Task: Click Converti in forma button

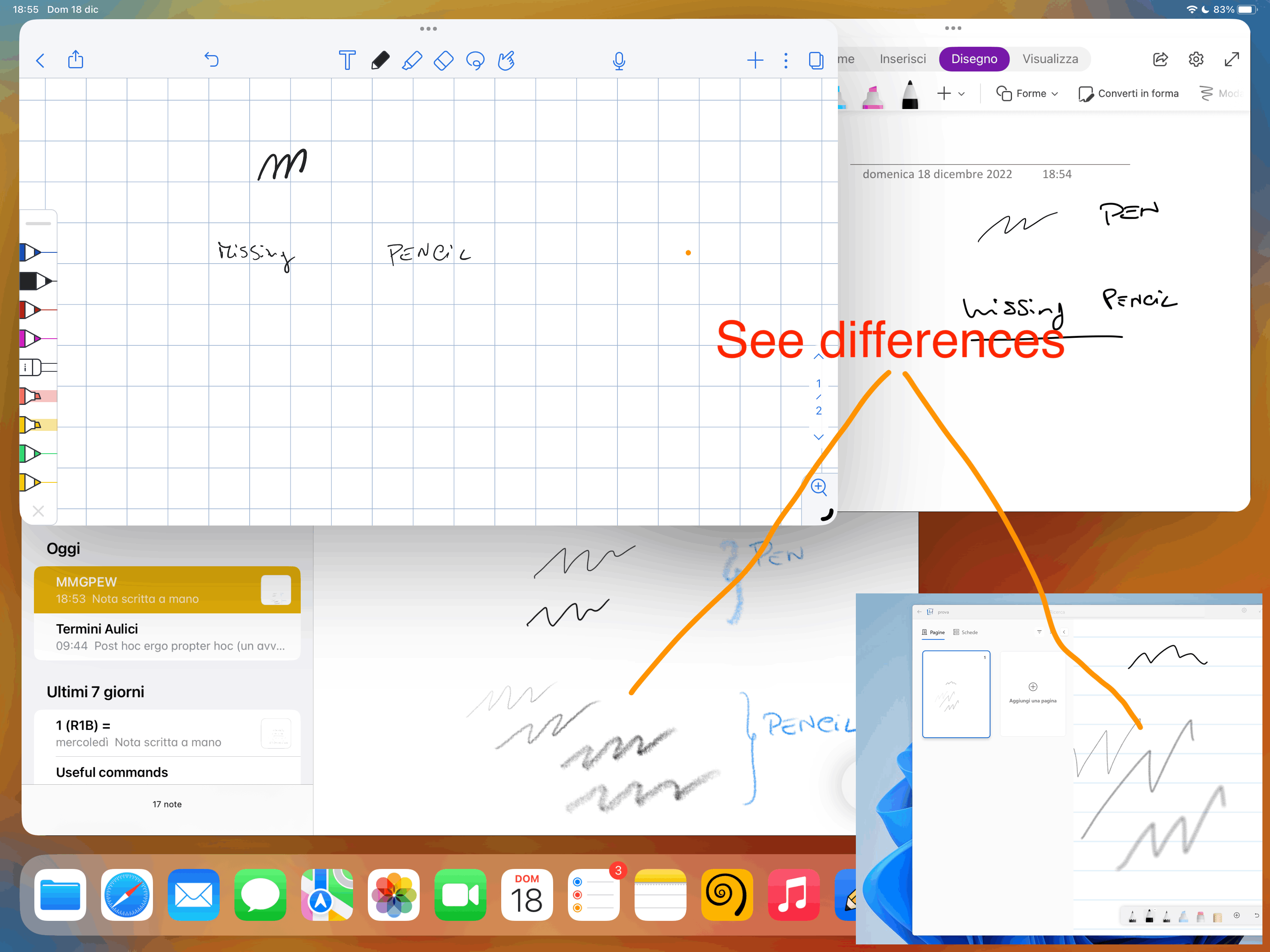Action: coord(1129,93)
